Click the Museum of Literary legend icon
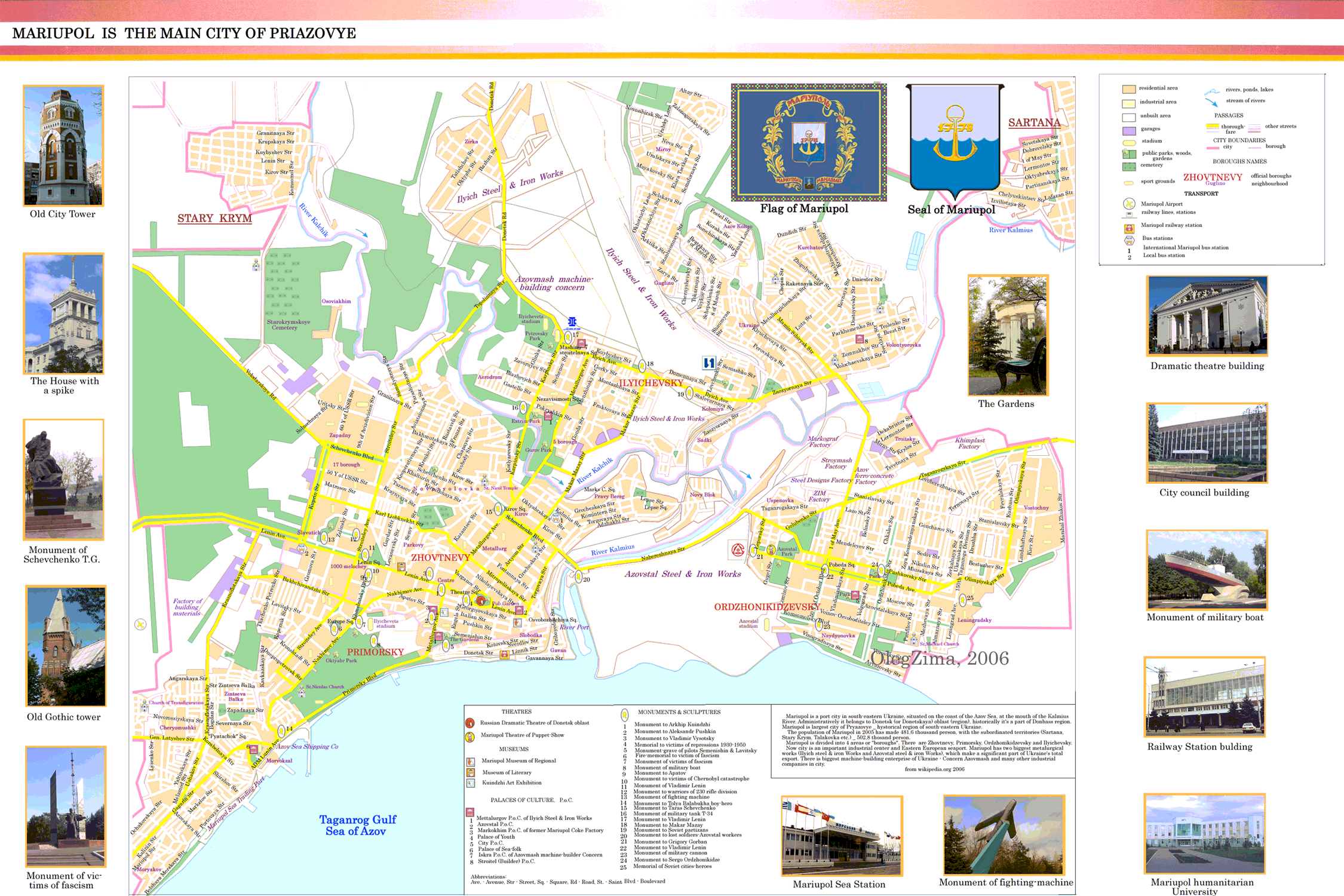Image resolution: width=1344 pixels, height=896 pixels. pos(471,772)
